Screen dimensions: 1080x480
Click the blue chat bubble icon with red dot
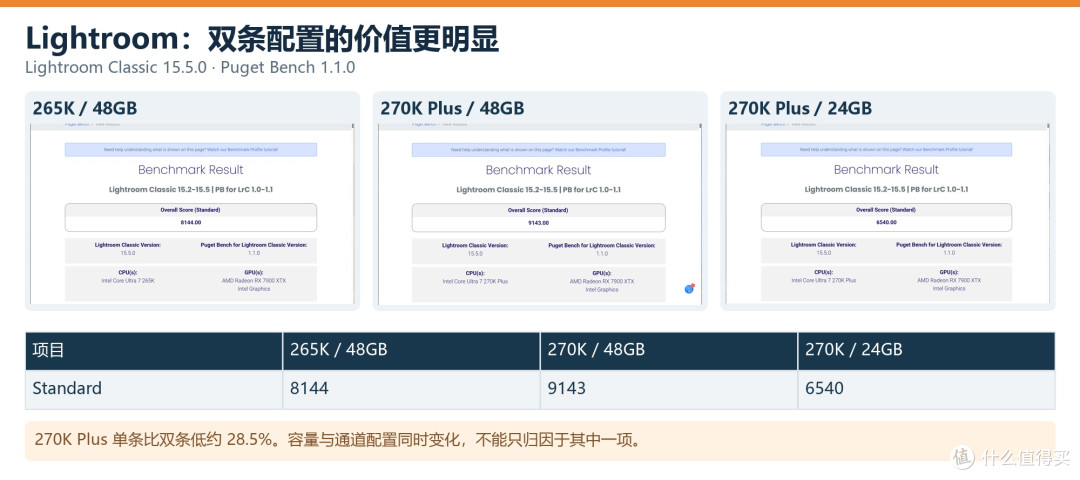689,289
